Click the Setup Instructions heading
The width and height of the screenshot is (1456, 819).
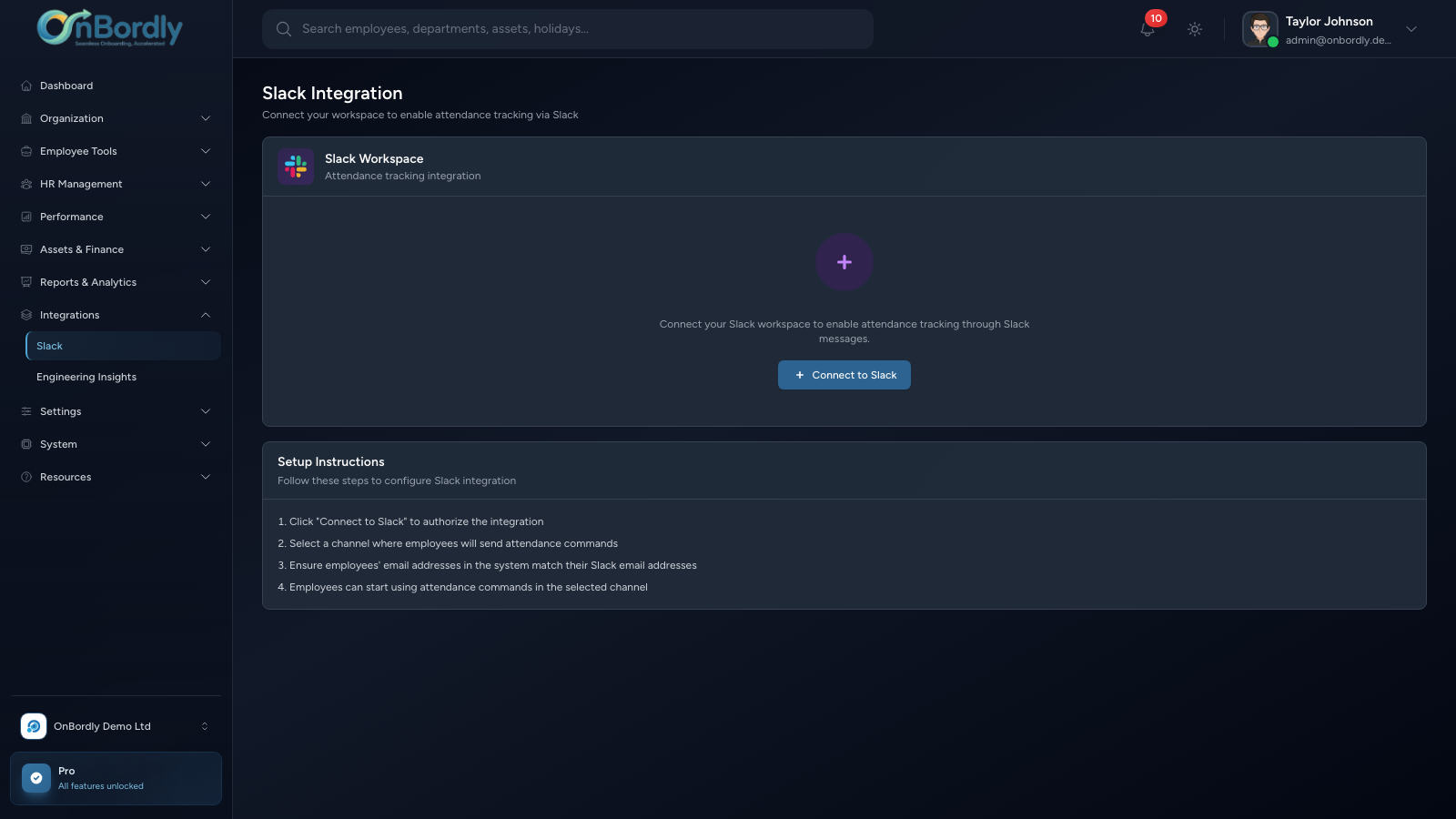point(331,461)
